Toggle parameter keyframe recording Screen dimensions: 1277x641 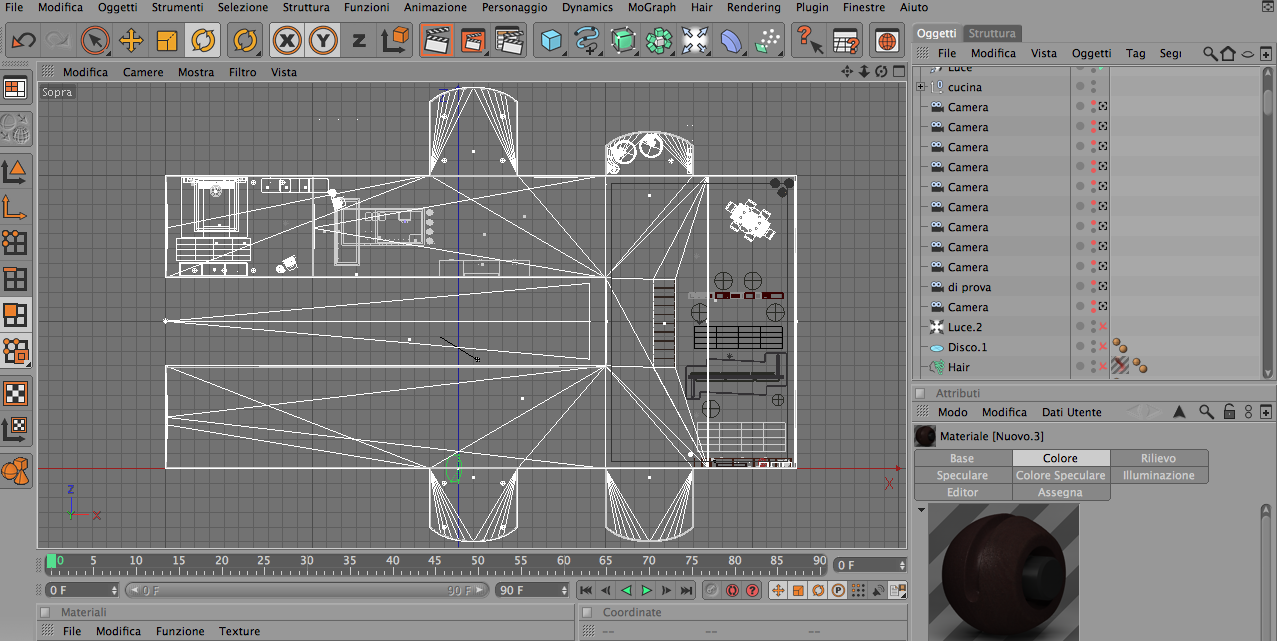[x=838, y=591]
